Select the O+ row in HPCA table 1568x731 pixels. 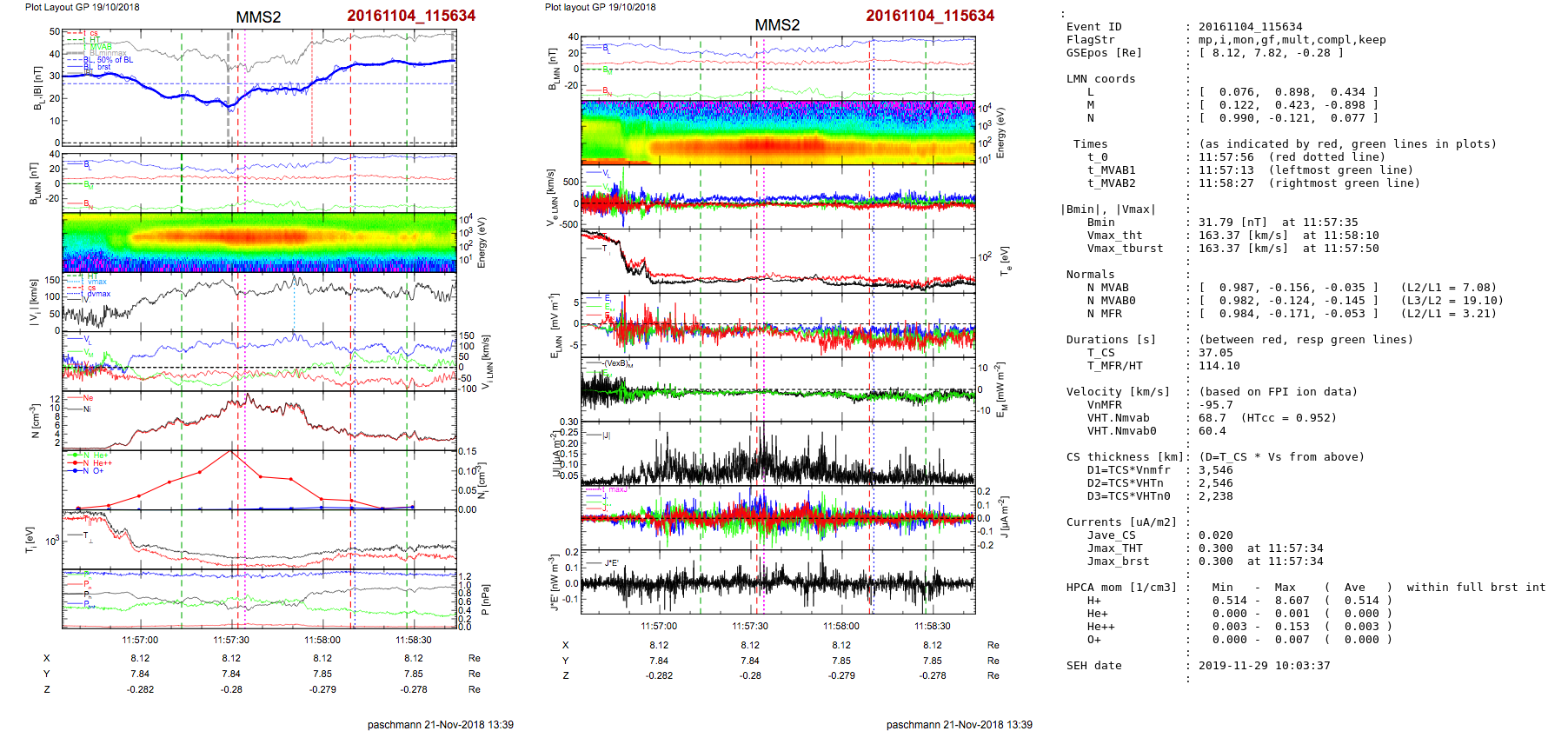tap(1093, 640)
